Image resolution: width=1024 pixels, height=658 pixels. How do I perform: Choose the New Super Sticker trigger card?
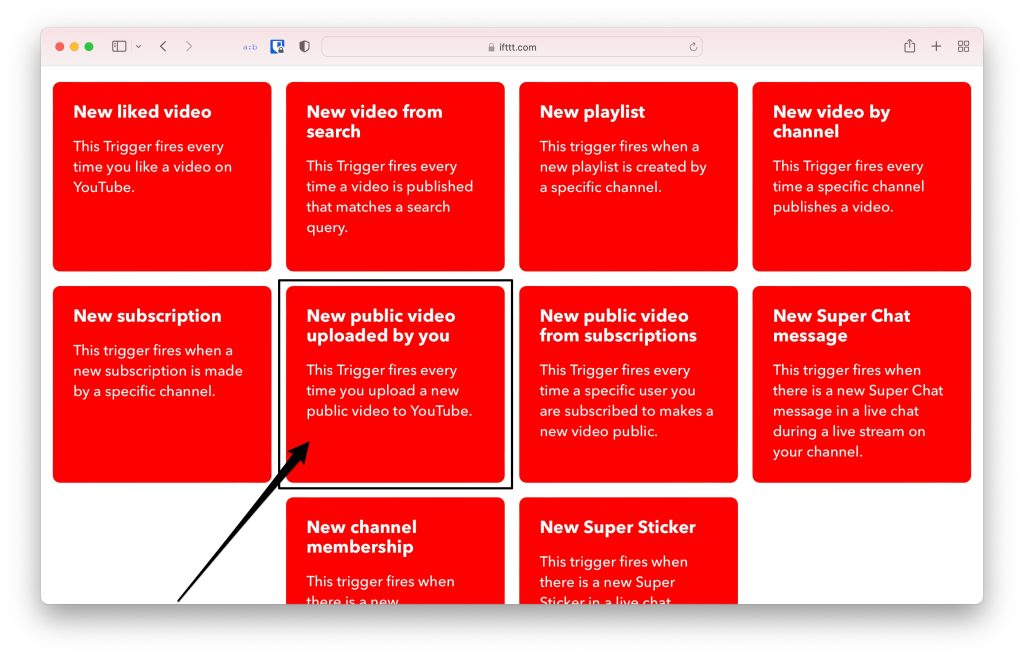[628, 551]
